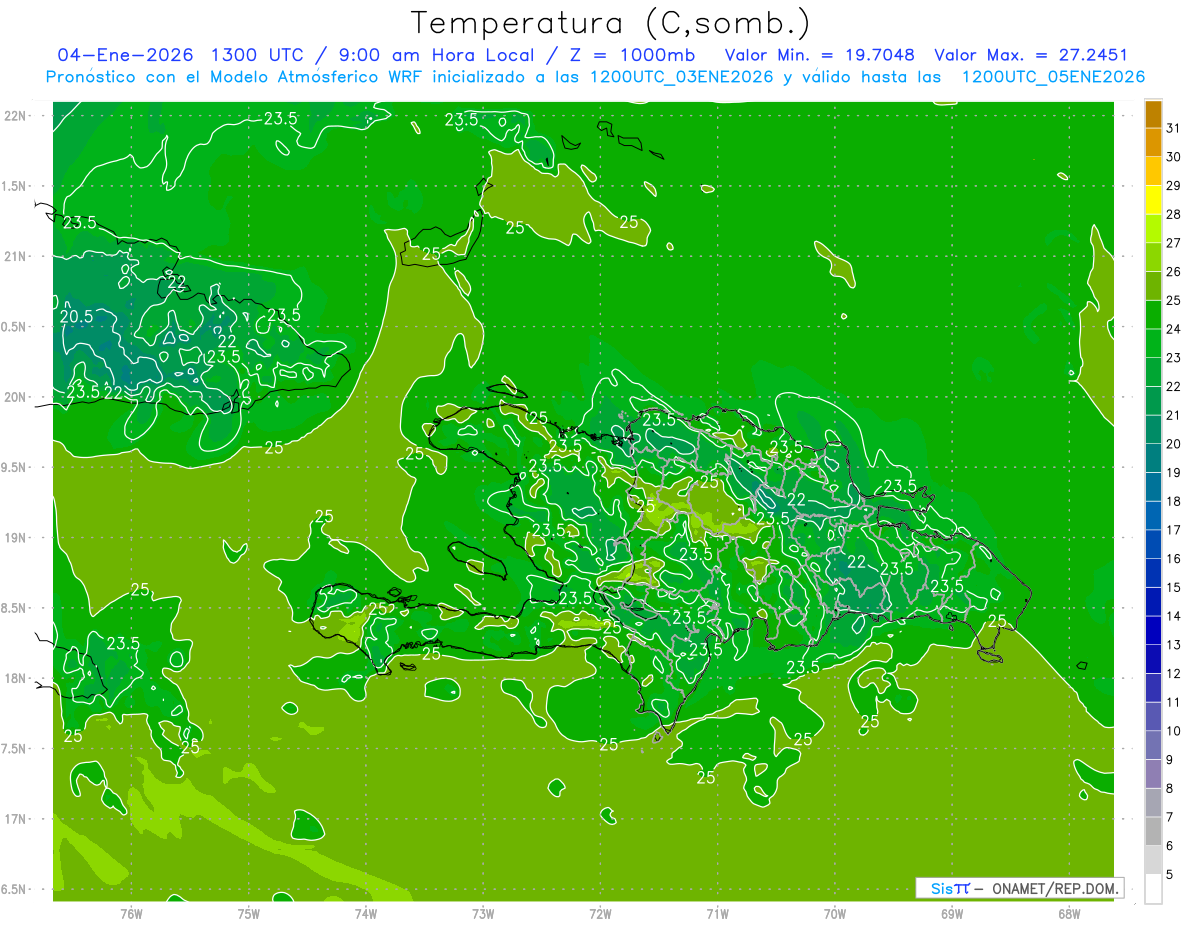Click the title "Temperatura (C,somb.)"
Viewport: 1200px width, 927px height.
pos(610,23)
